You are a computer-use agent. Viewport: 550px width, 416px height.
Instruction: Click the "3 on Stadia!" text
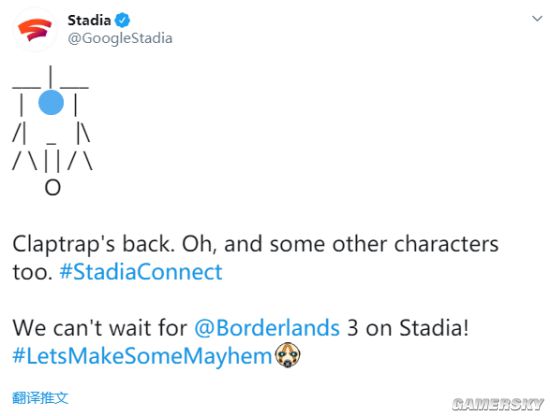tap(408, 328)
